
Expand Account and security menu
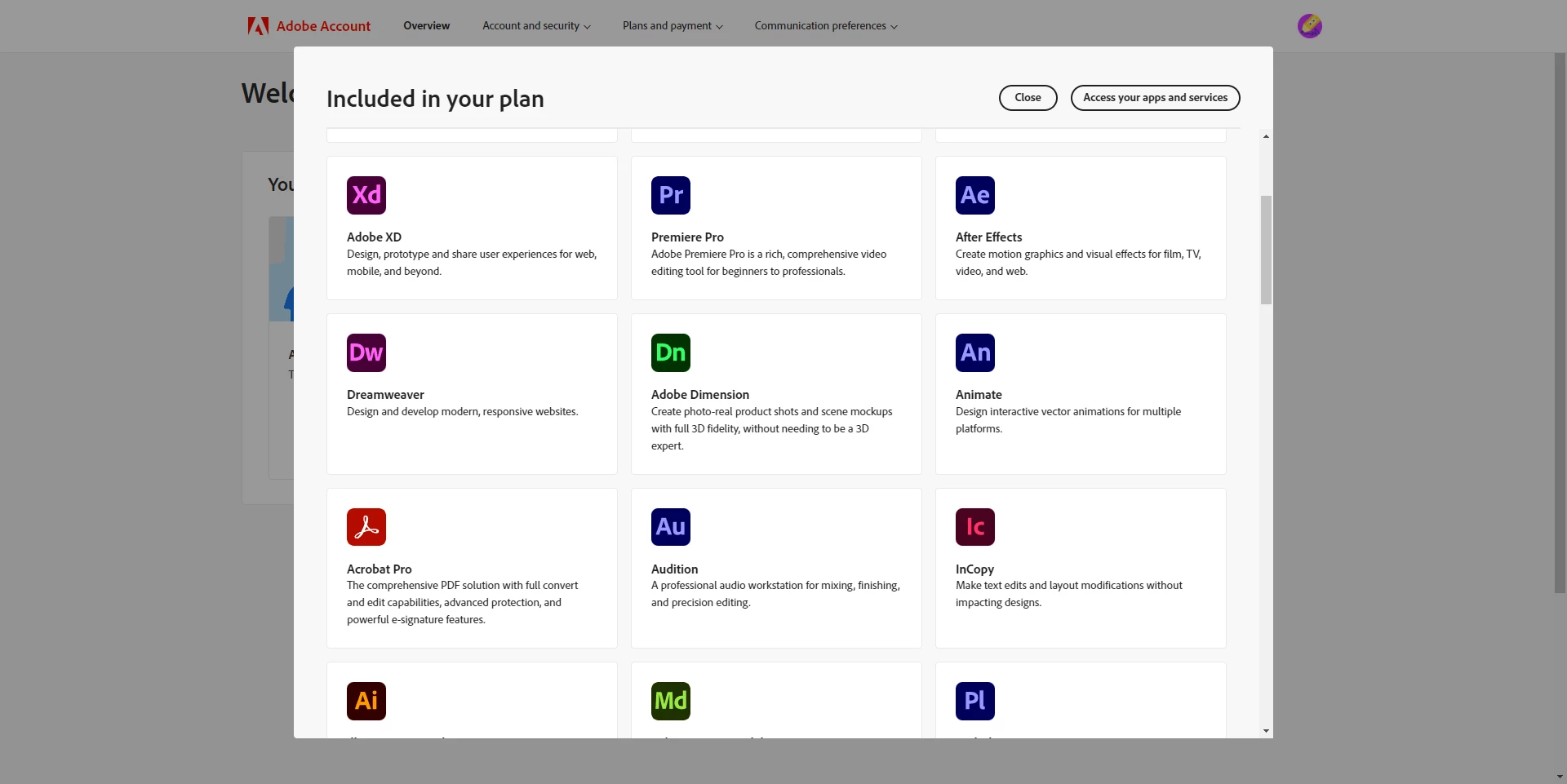coord(536,26)
